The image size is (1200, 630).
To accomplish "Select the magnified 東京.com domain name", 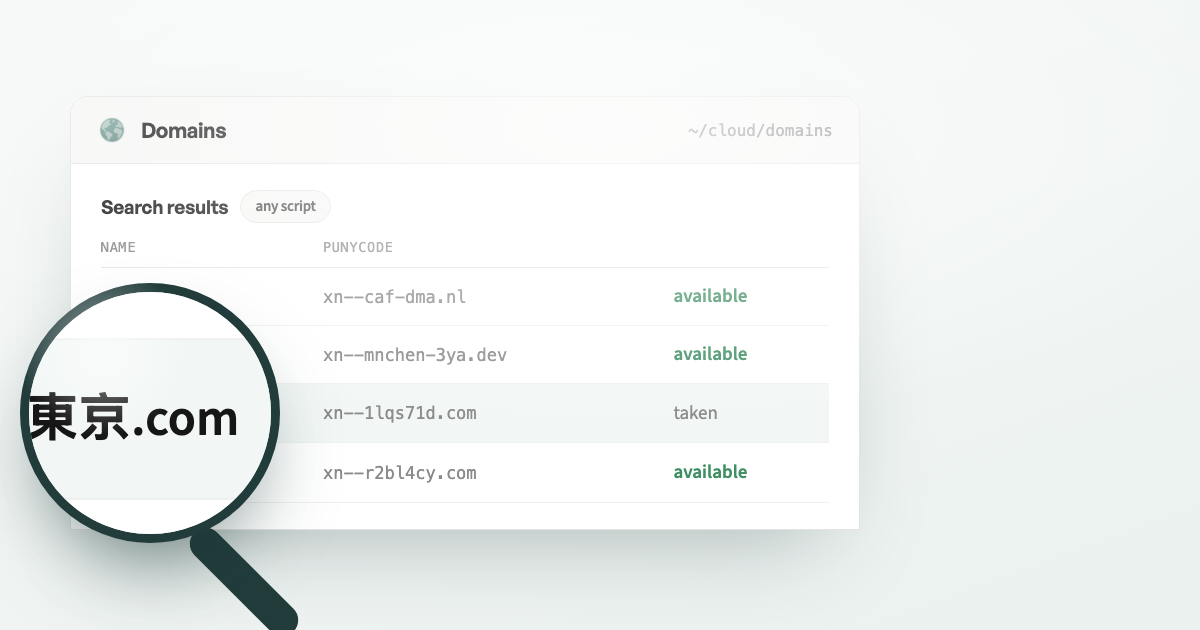I will point(133,417).
